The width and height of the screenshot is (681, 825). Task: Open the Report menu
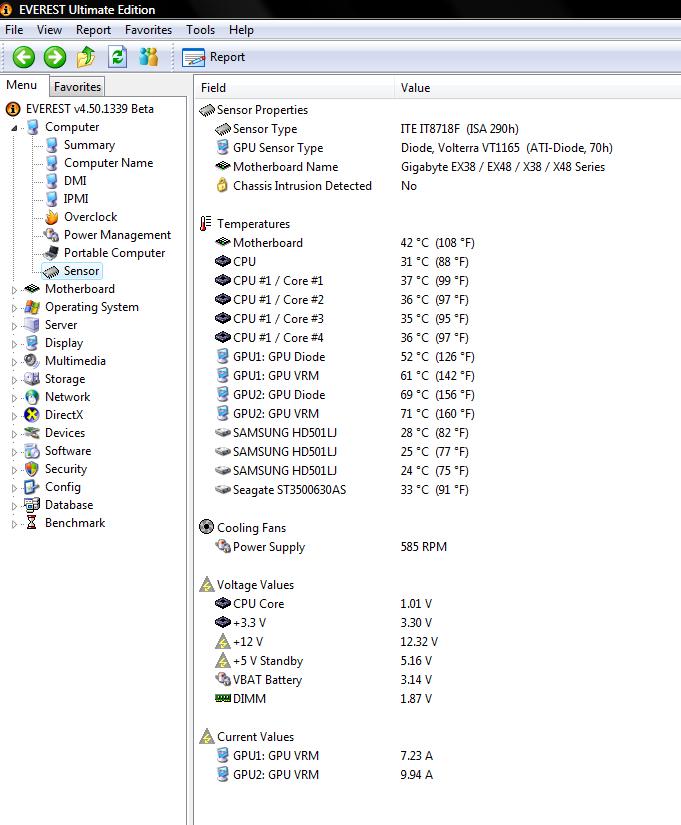[93, 30]
